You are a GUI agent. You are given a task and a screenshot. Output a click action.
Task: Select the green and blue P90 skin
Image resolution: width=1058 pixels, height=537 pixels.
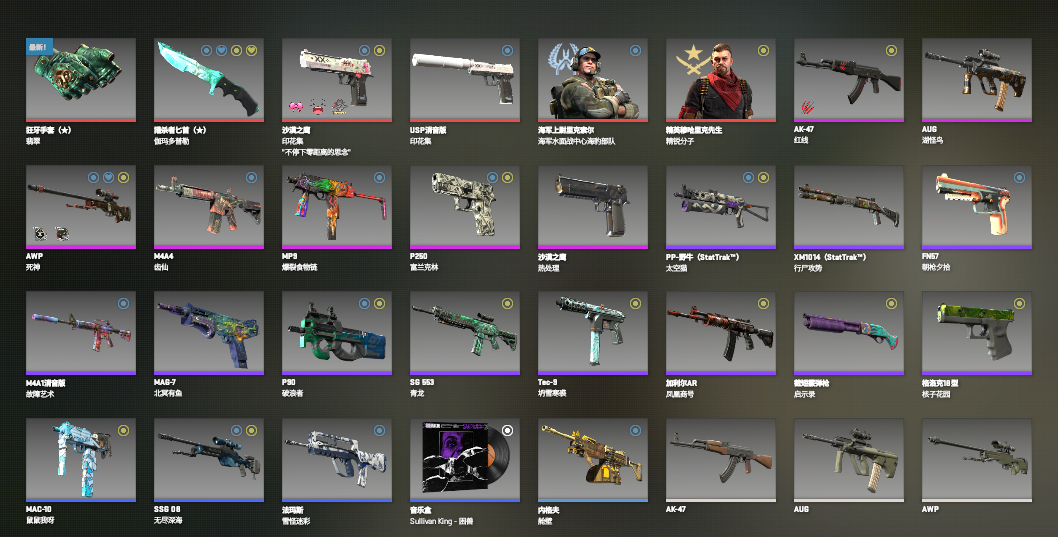337,333
